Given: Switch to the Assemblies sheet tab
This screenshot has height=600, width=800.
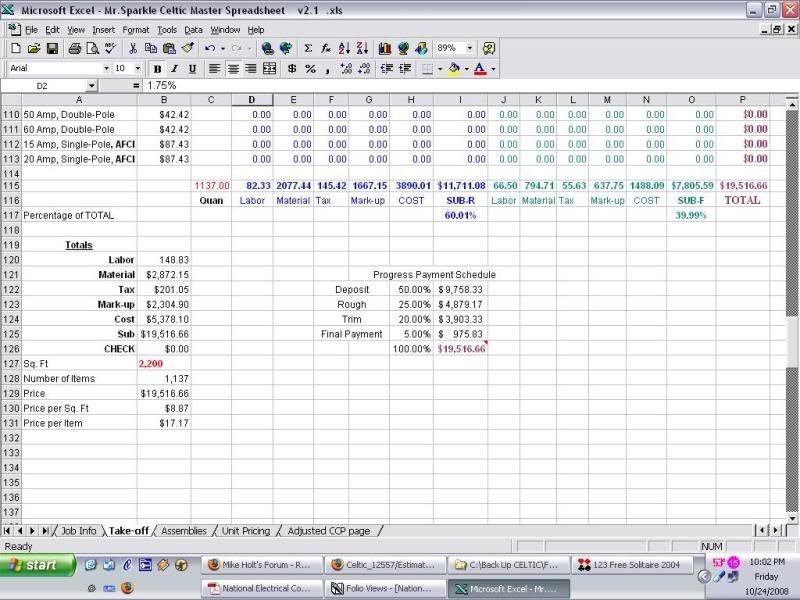Looking at the screenshot, I should tap(184, 531).
